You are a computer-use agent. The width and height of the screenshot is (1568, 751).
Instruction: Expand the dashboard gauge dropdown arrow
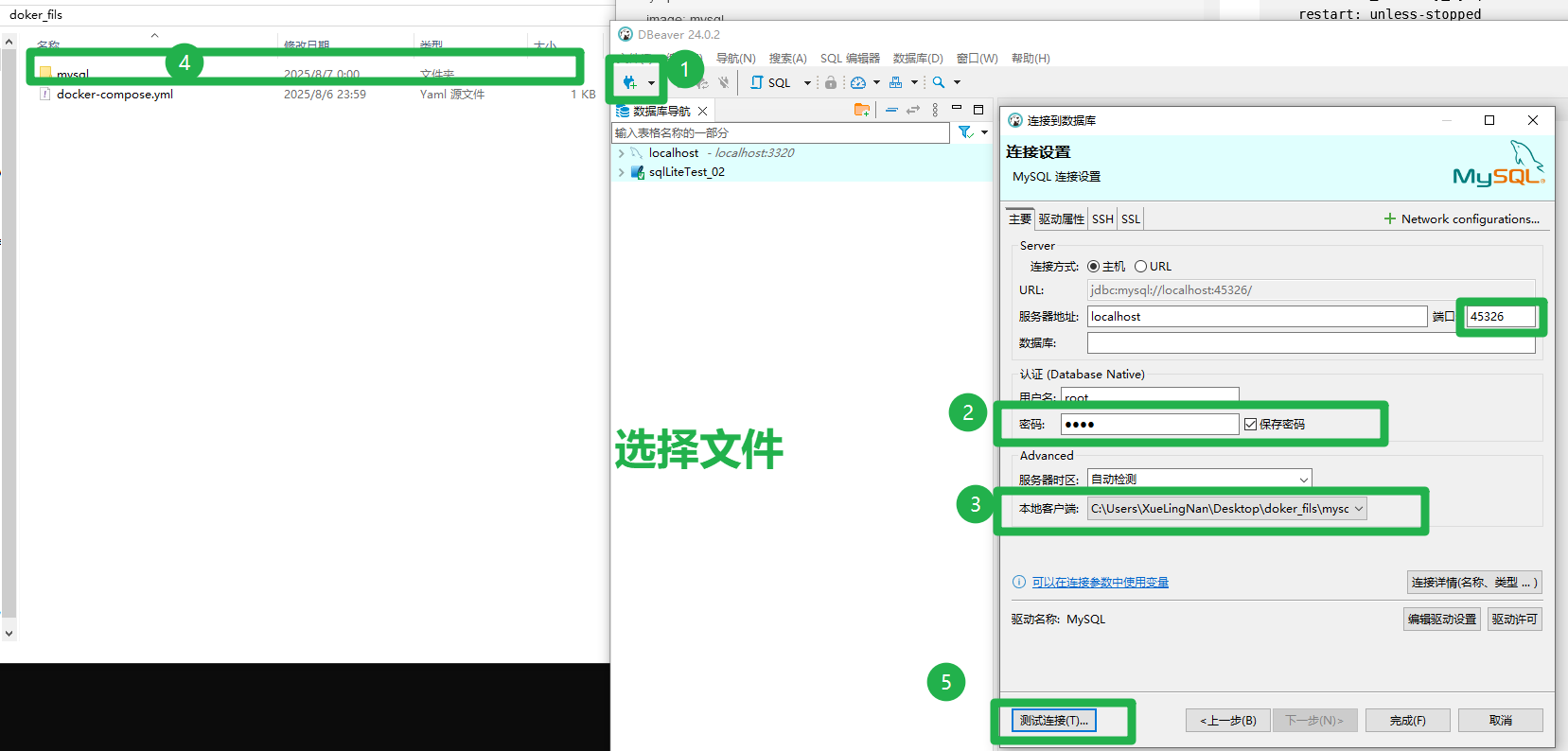(876, 83)
